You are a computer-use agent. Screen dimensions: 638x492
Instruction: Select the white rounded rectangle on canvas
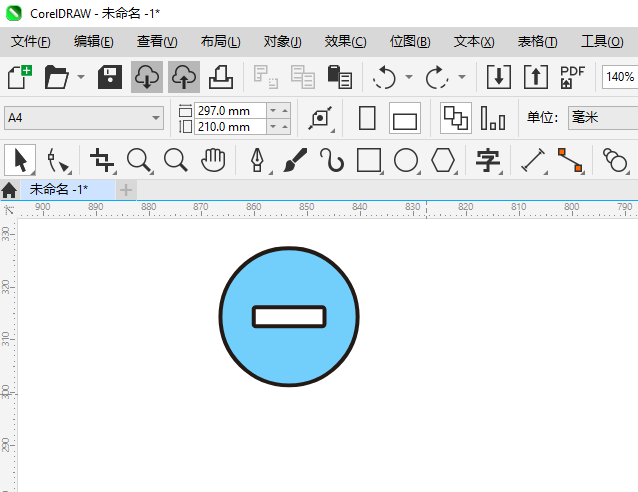click(289, 317)
